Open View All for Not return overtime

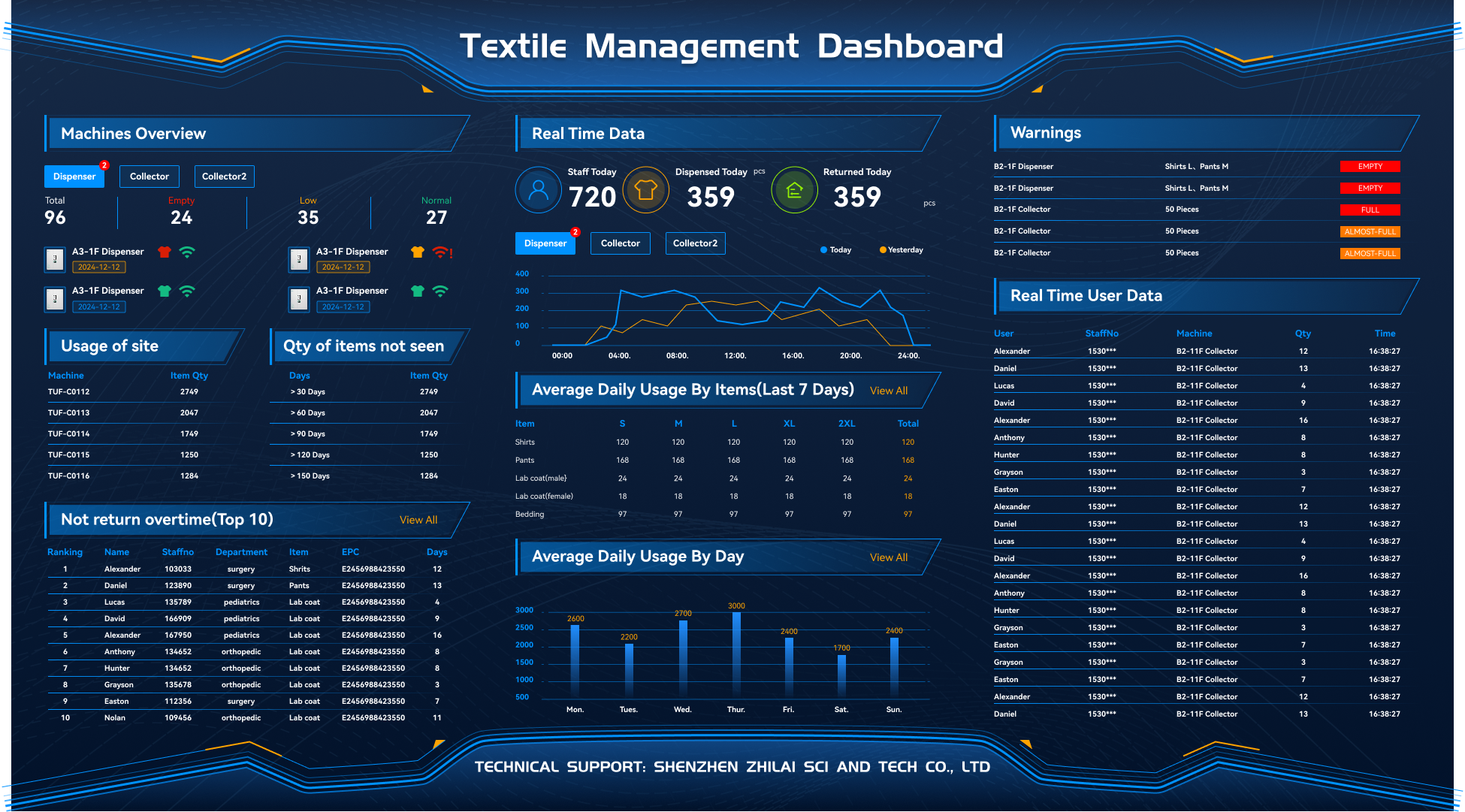418,519
